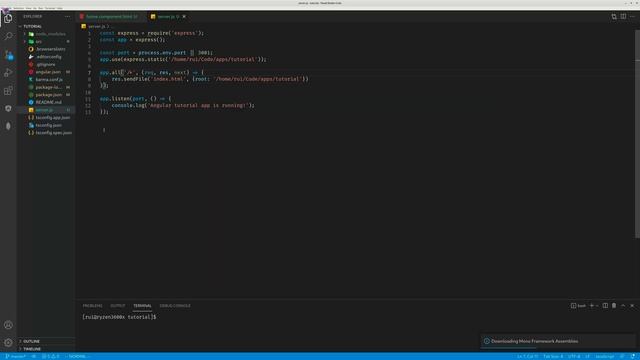Expand the TIMELINE section
640x360 pixels.
click(47, 349)
